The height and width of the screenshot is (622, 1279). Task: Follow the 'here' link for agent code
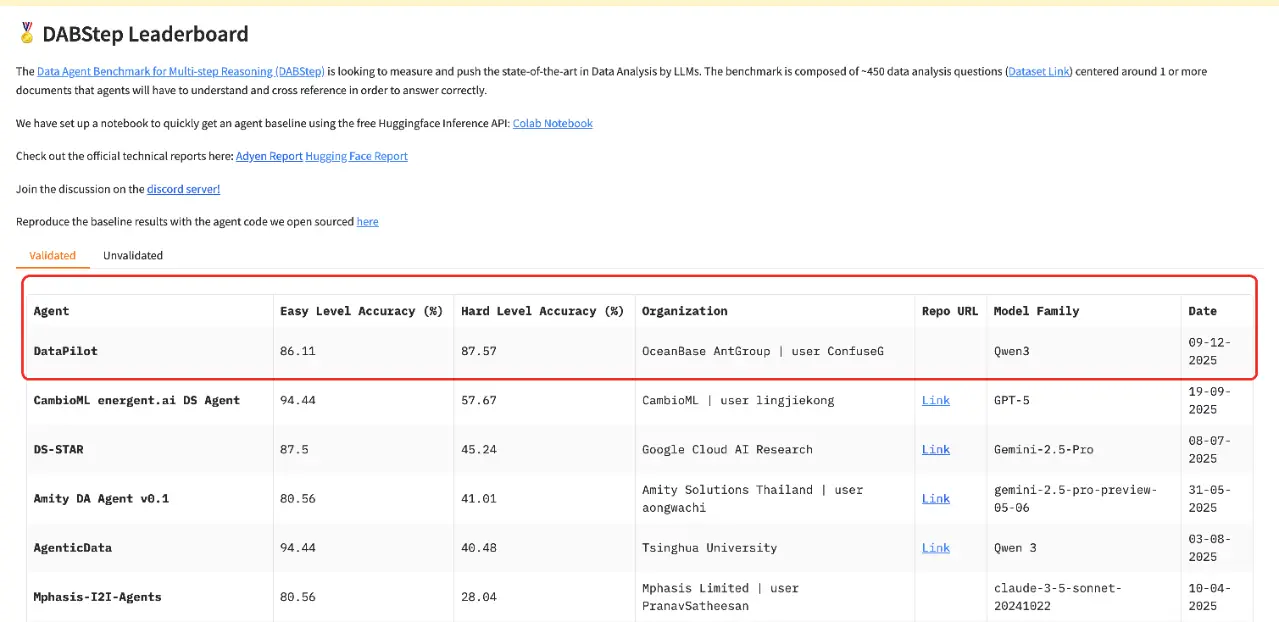tap(367, 222)
